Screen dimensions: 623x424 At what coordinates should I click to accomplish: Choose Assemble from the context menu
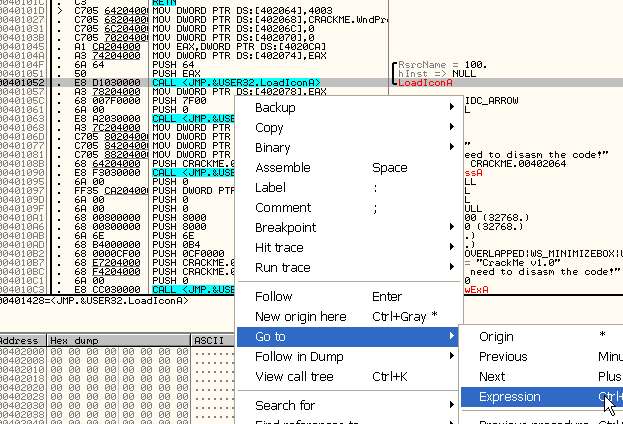282,167
